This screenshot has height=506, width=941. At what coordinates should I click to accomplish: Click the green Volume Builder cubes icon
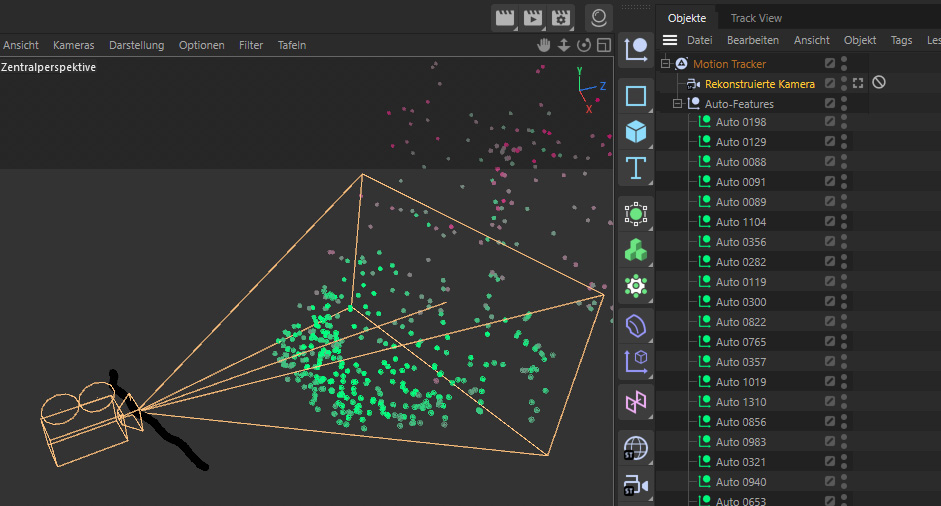636,250
